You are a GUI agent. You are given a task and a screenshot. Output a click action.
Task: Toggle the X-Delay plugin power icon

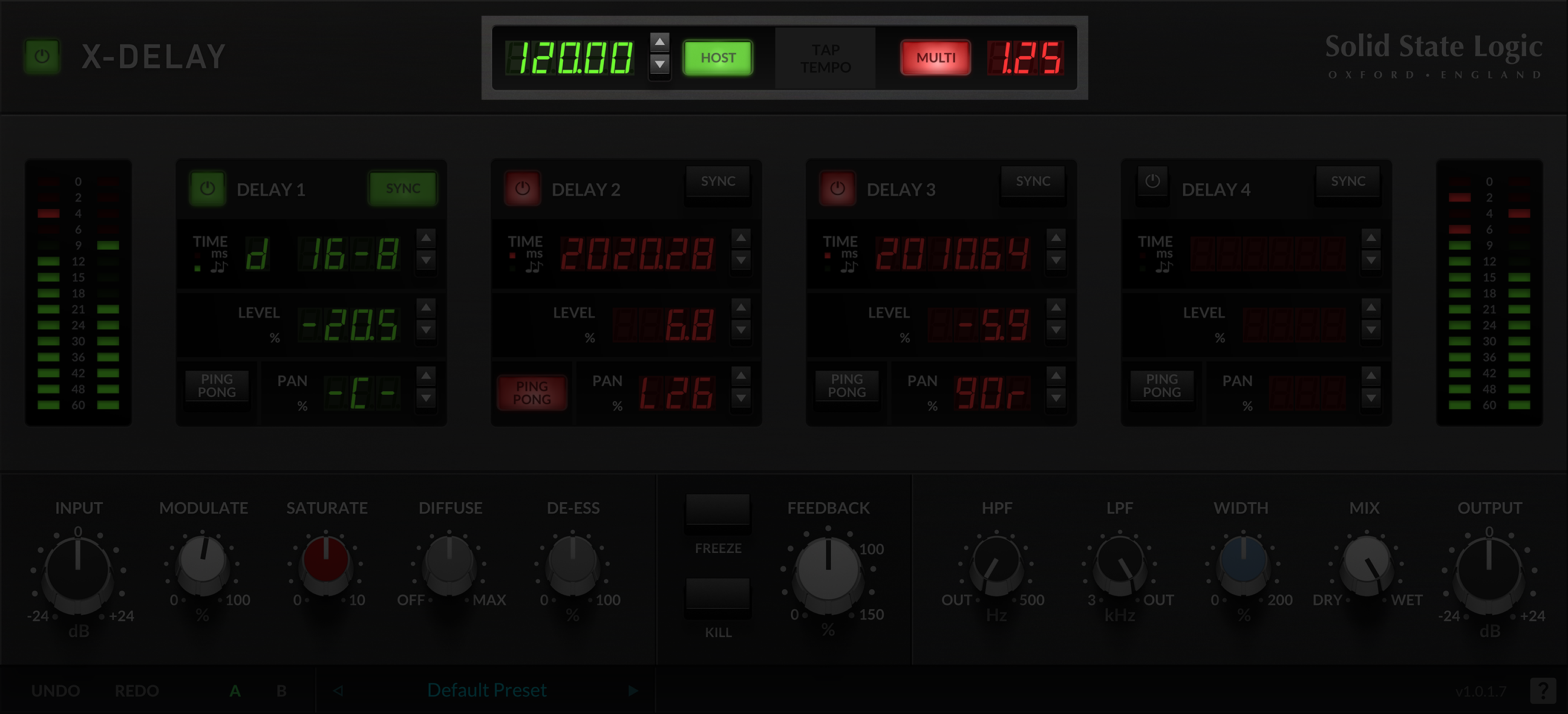41,57
